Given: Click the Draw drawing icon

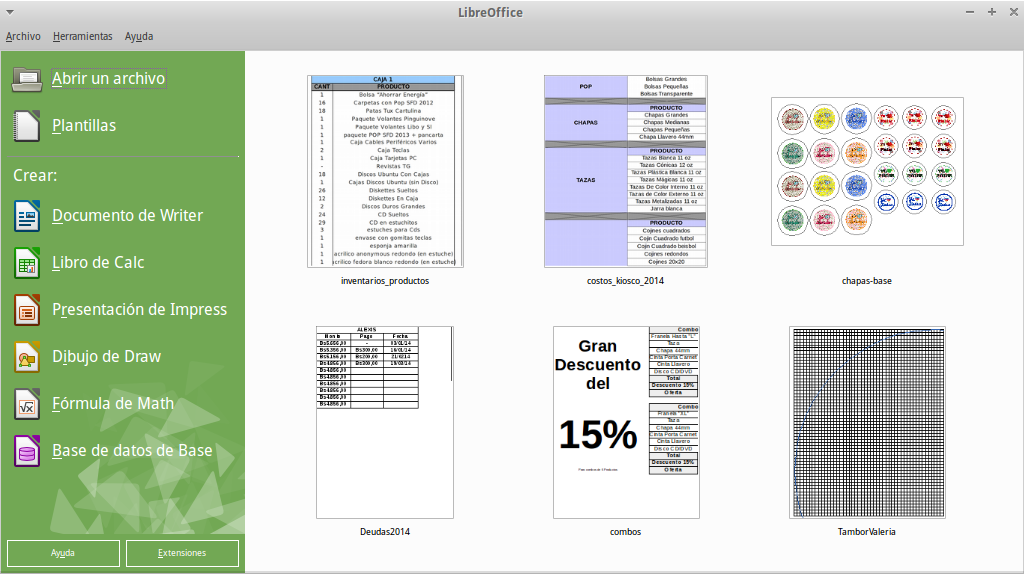Looking at the screenshot, I should 27,357.
